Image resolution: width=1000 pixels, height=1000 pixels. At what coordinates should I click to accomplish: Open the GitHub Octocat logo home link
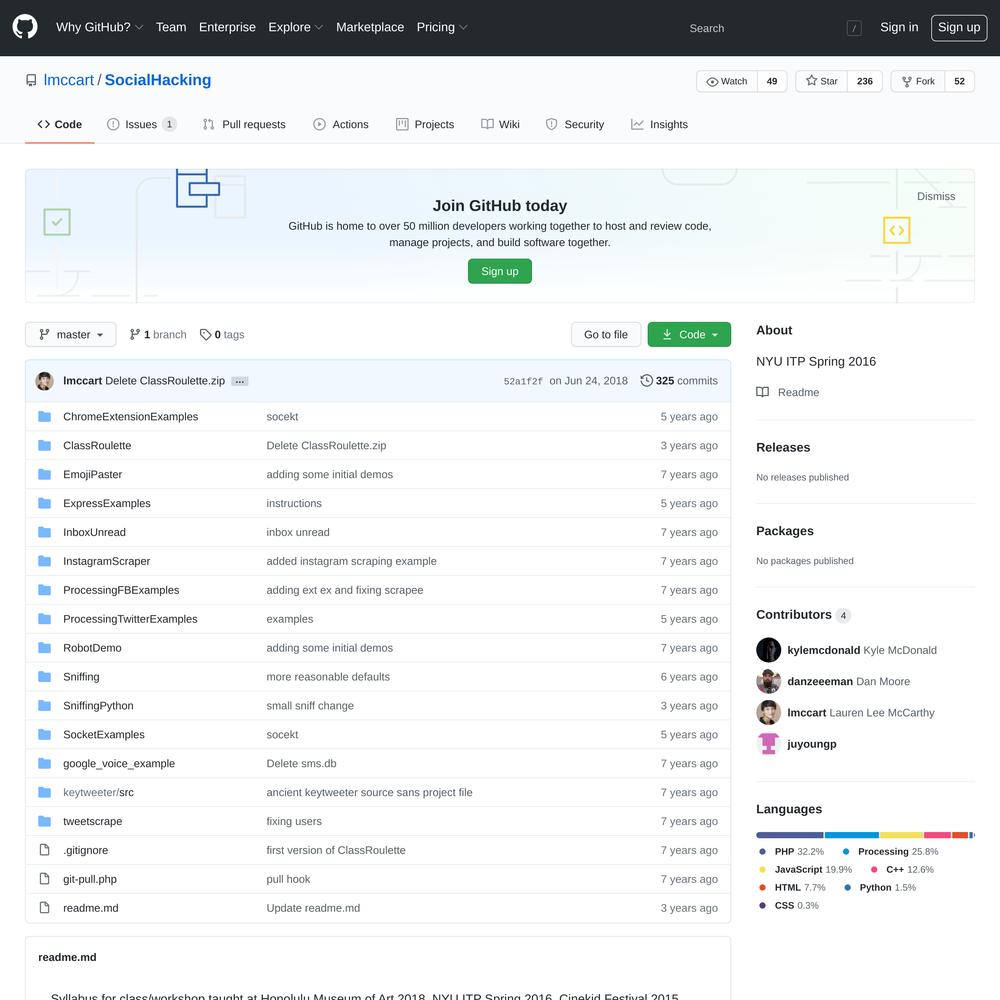pyautogui.click(x=25, y=27)
